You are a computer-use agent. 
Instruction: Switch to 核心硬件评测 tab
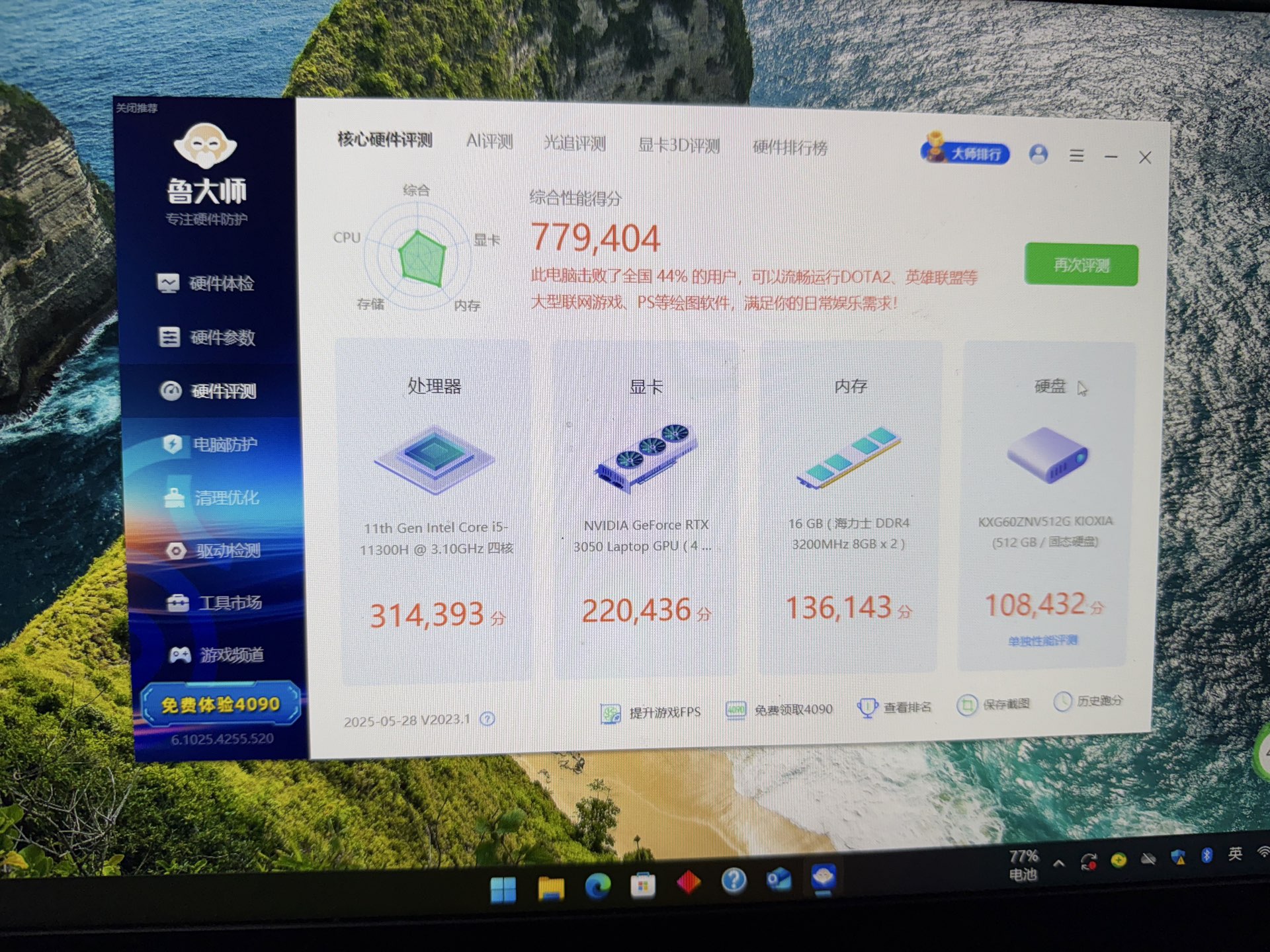384,139
